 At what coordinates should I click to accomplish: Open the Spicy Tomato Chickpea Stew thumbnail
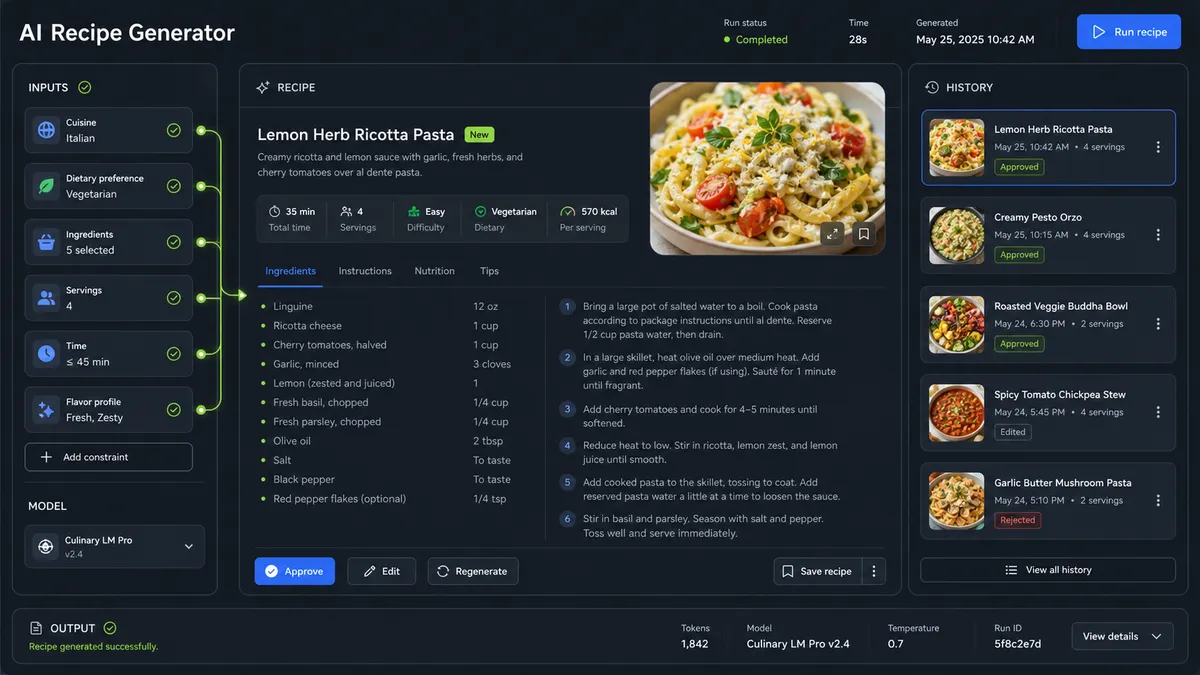pos(956,412)
